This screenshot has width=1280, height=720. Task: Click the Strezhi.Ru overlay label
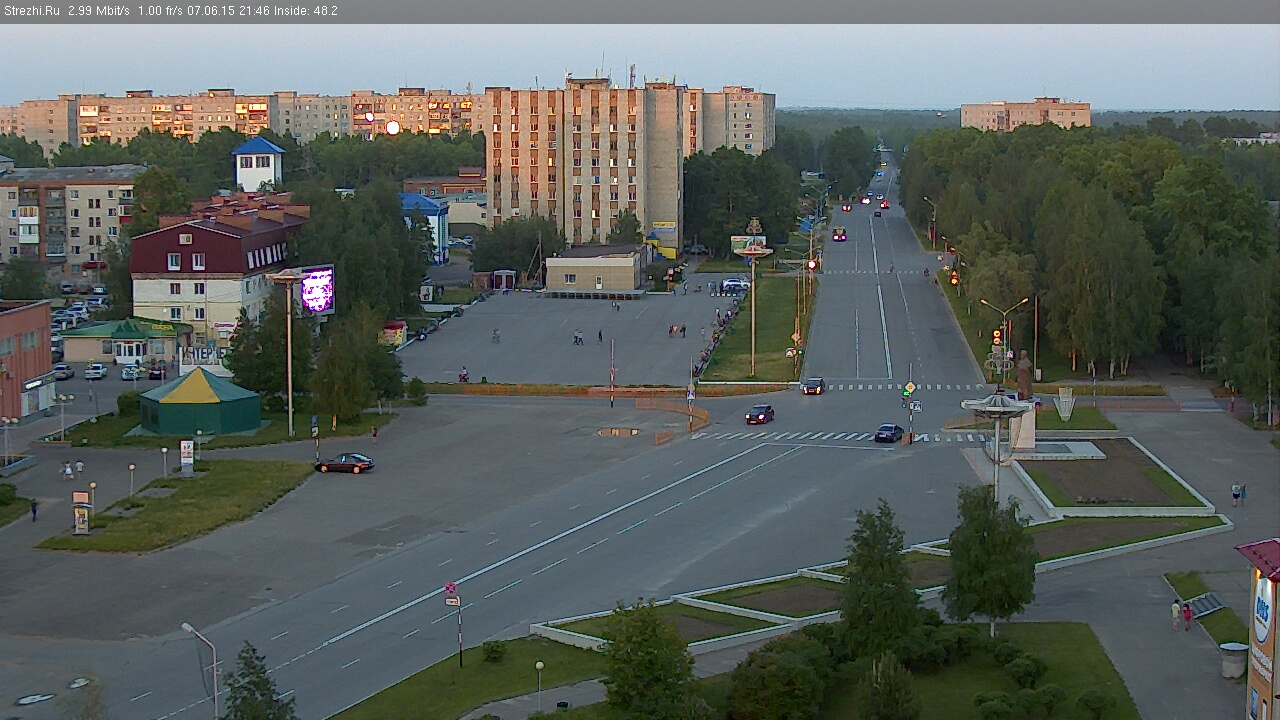point(32,11)
